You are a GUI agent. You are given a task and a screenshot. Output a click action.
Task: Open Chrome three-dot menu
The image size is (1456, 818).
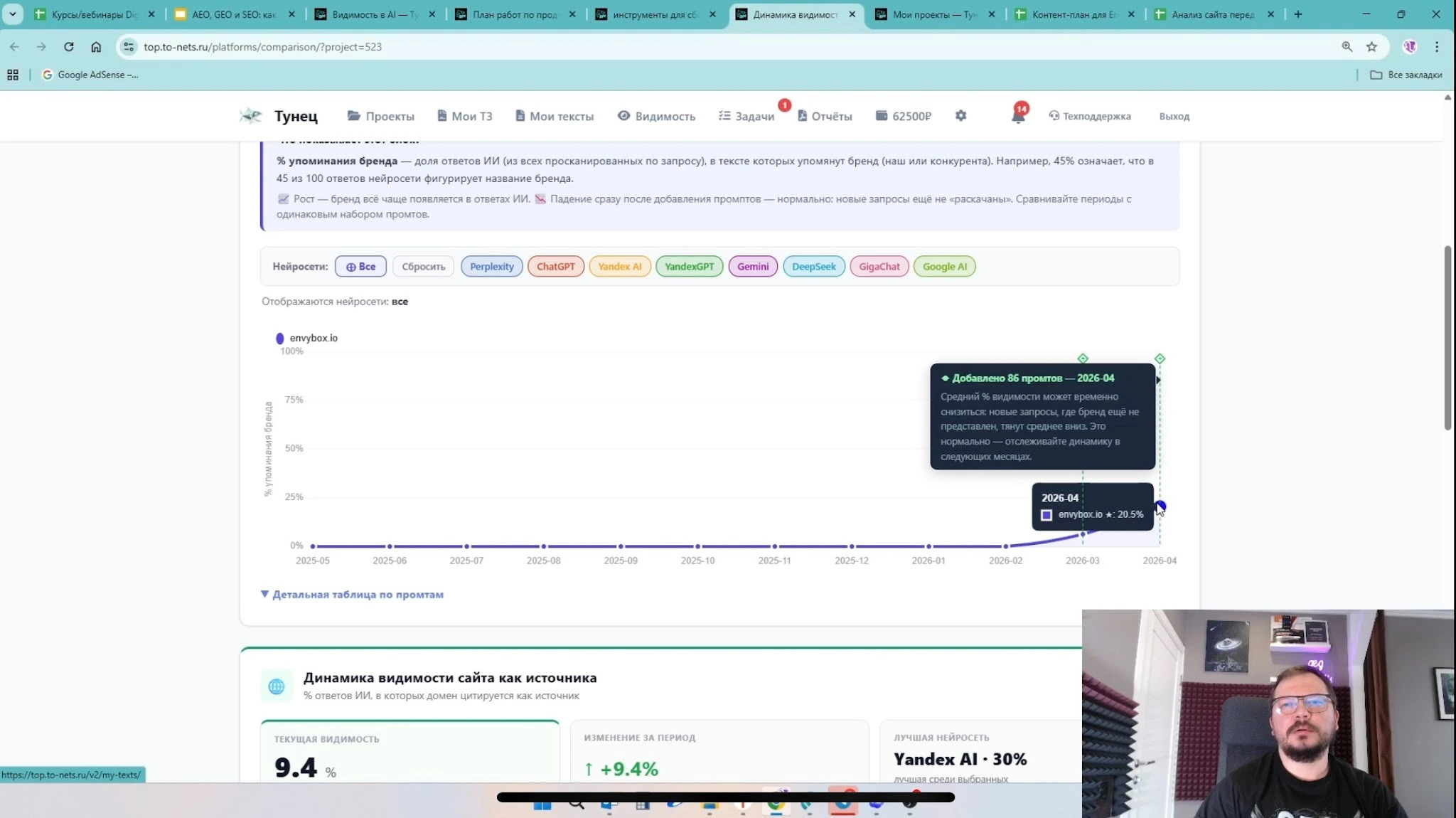tap(1437, 47)
